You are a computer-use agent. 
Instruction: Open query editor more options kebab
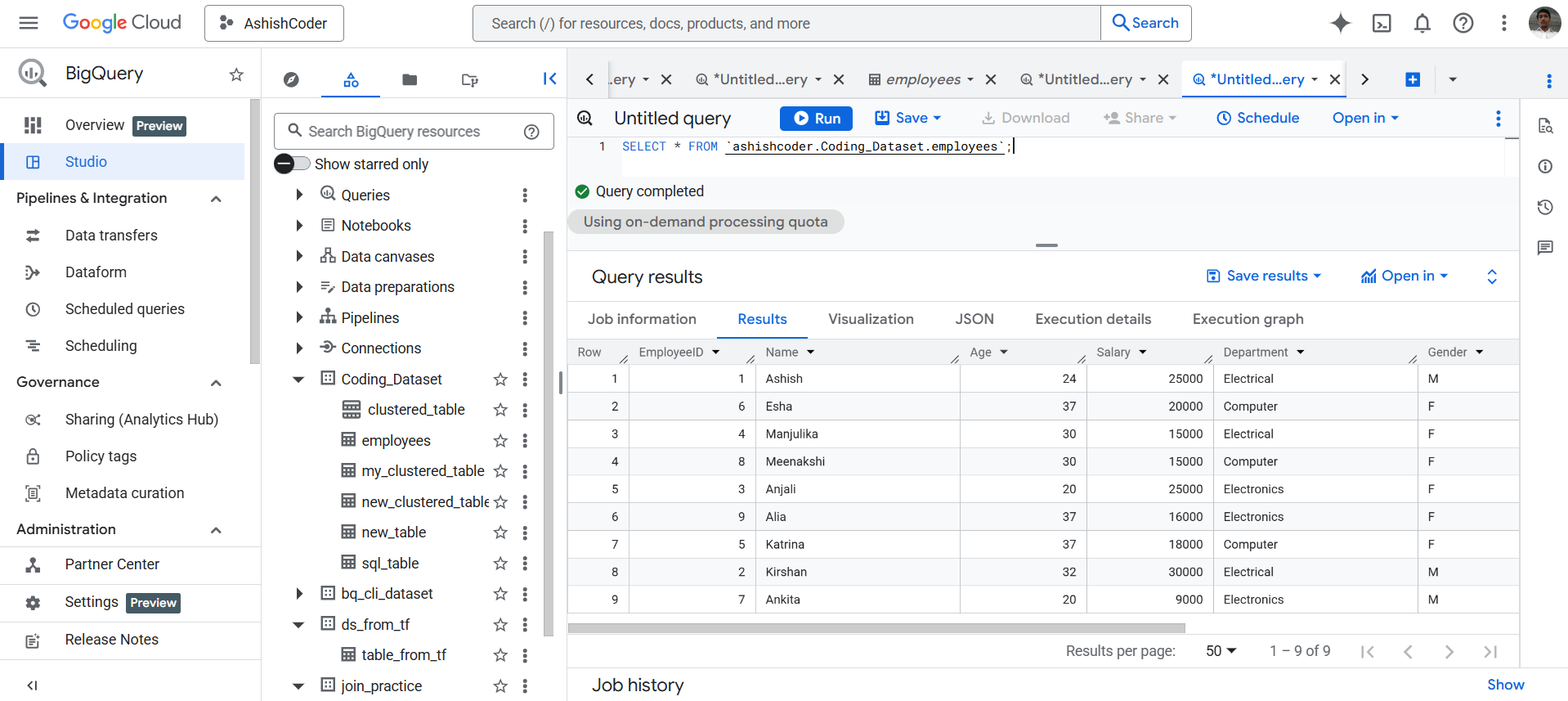[1498, 119]
